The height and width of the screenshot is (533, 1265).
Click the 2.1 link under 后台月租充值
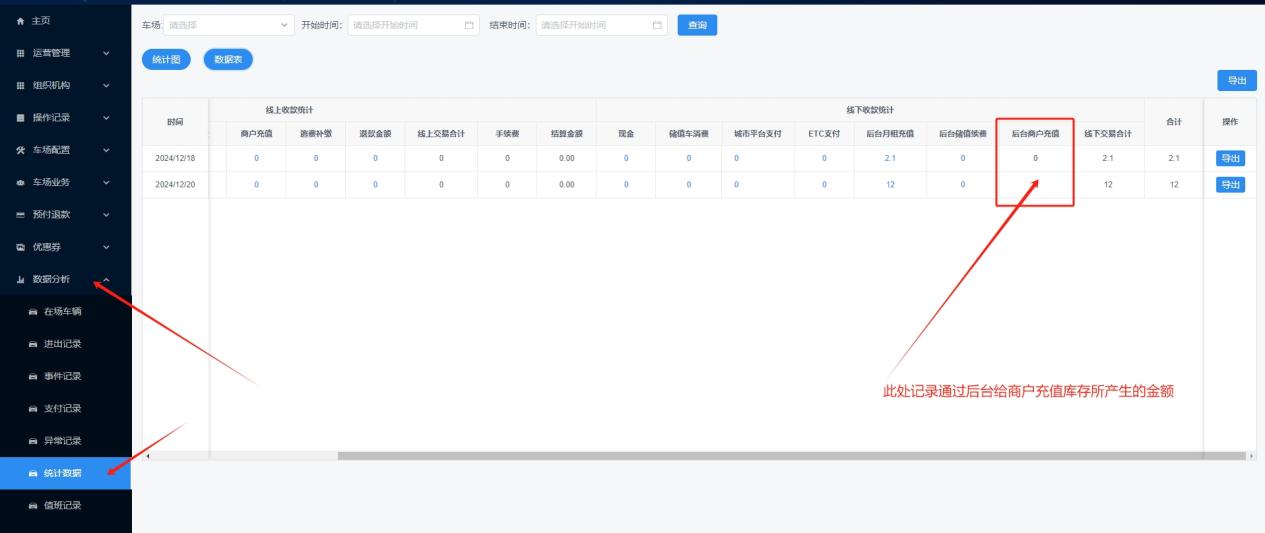click(x=890, y=158)
